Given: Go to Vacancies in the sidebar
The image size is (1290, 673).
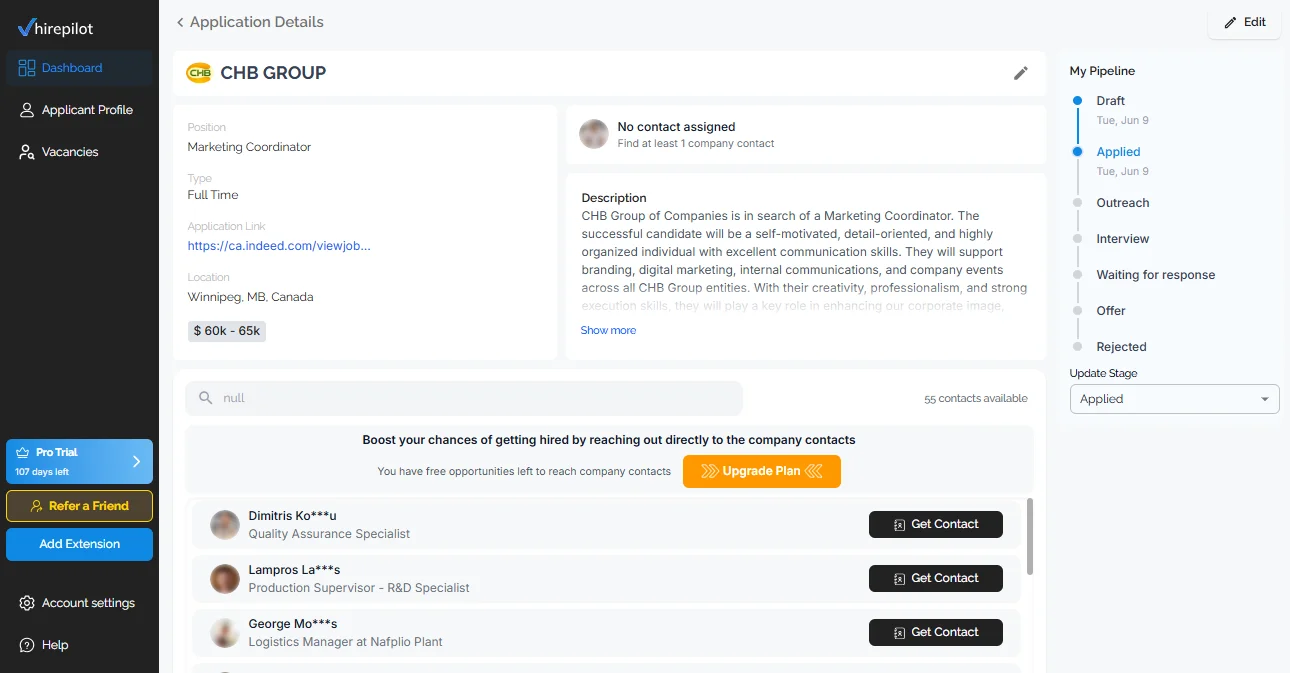Looking at the screenshot, I should coord(79,152).
